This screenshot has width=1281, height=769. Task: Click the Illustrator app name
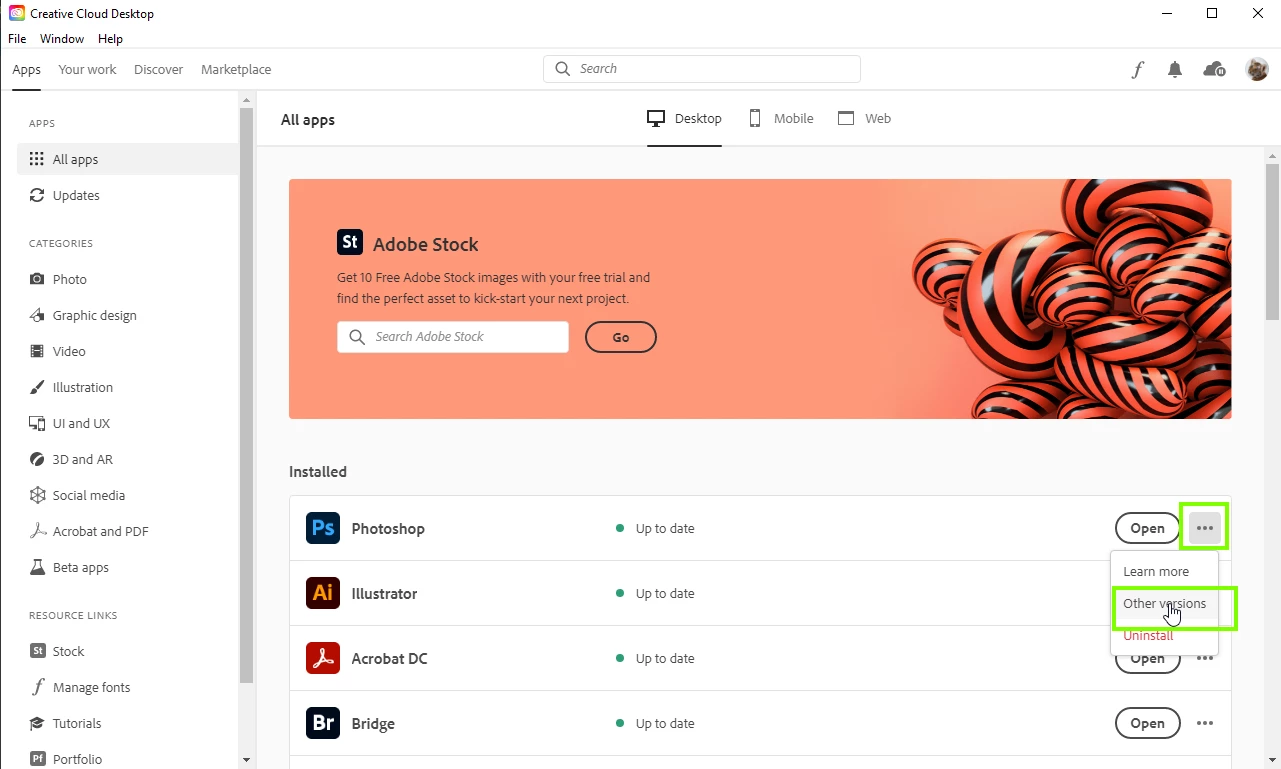click(x=384, y=593)
